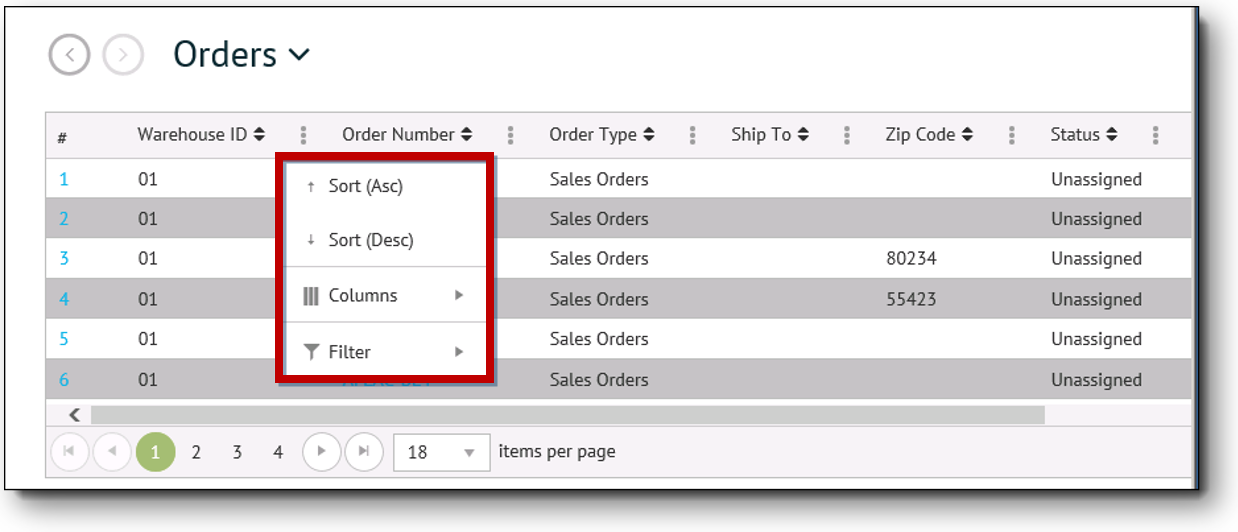Jump to the last page of results
Screen dimensions: 1238x532
[364, 452]
